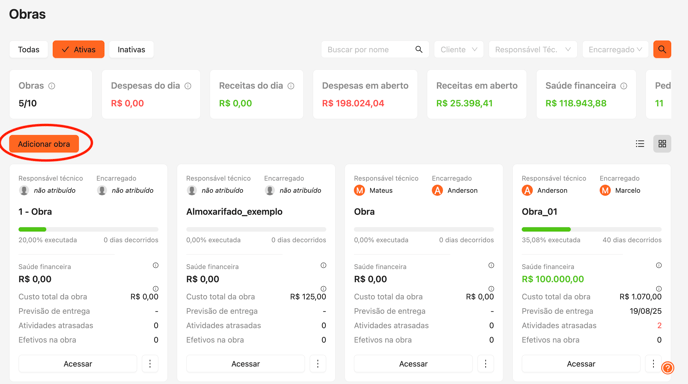
Task: Show Saúde financeira info on Obra_01
Action: tap(659, 266)
